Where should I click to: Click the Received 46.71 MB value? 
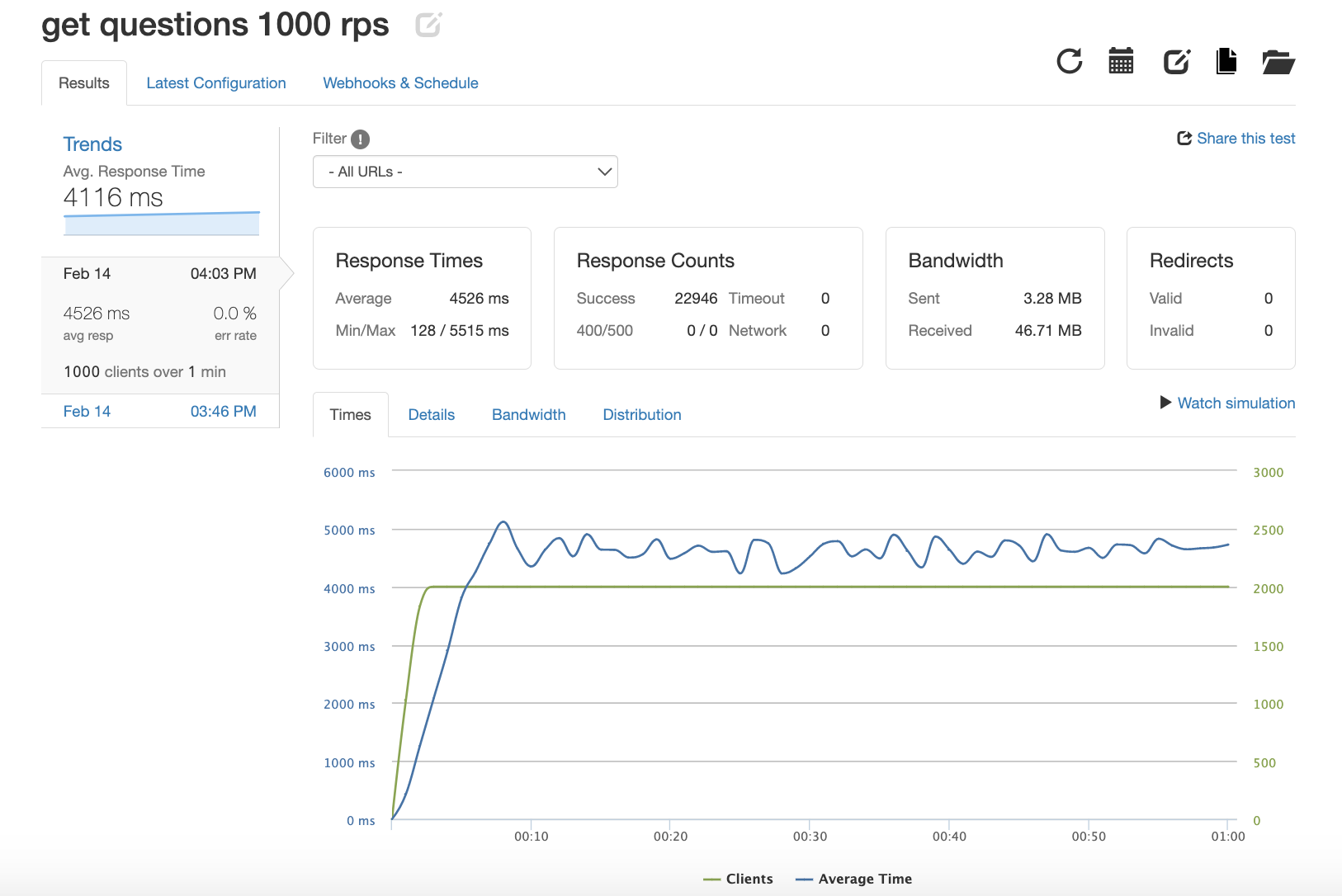[1048, 331]
